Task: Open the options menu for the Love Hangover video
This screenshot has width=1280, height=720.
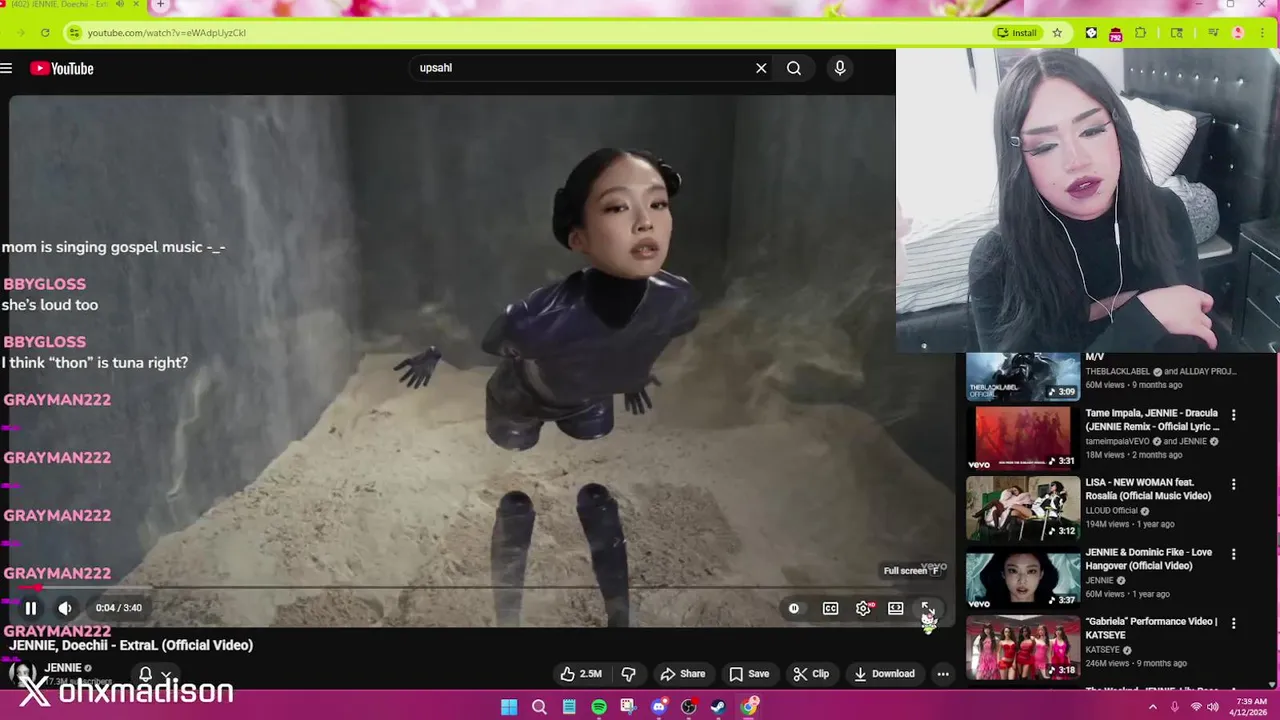Action: point(1233,554)
